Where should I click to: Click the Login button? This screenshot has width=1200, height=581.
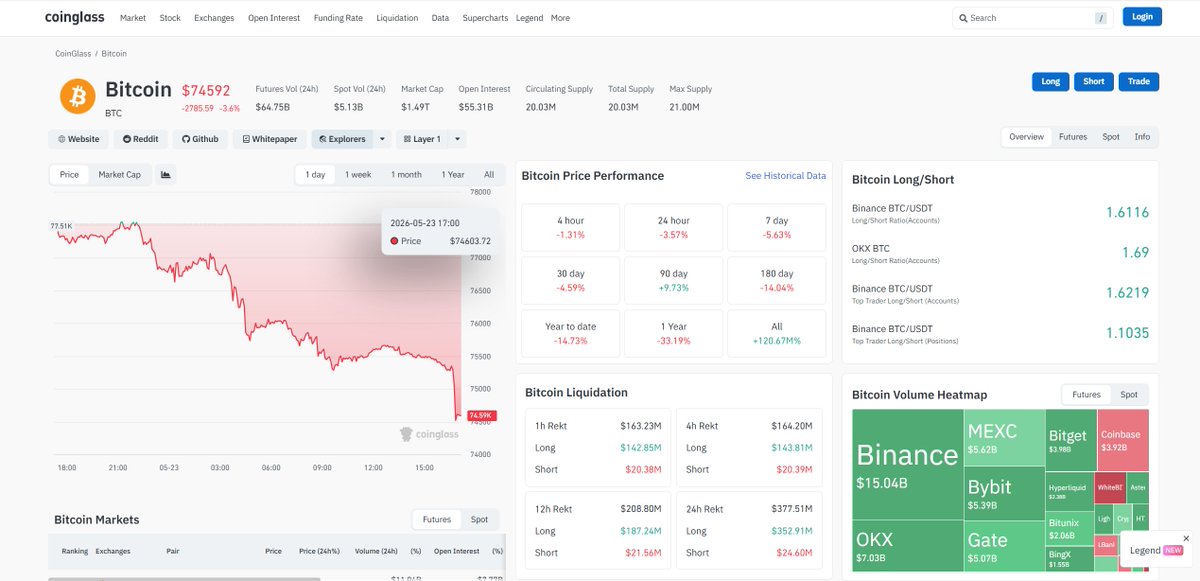[1142, 17]
